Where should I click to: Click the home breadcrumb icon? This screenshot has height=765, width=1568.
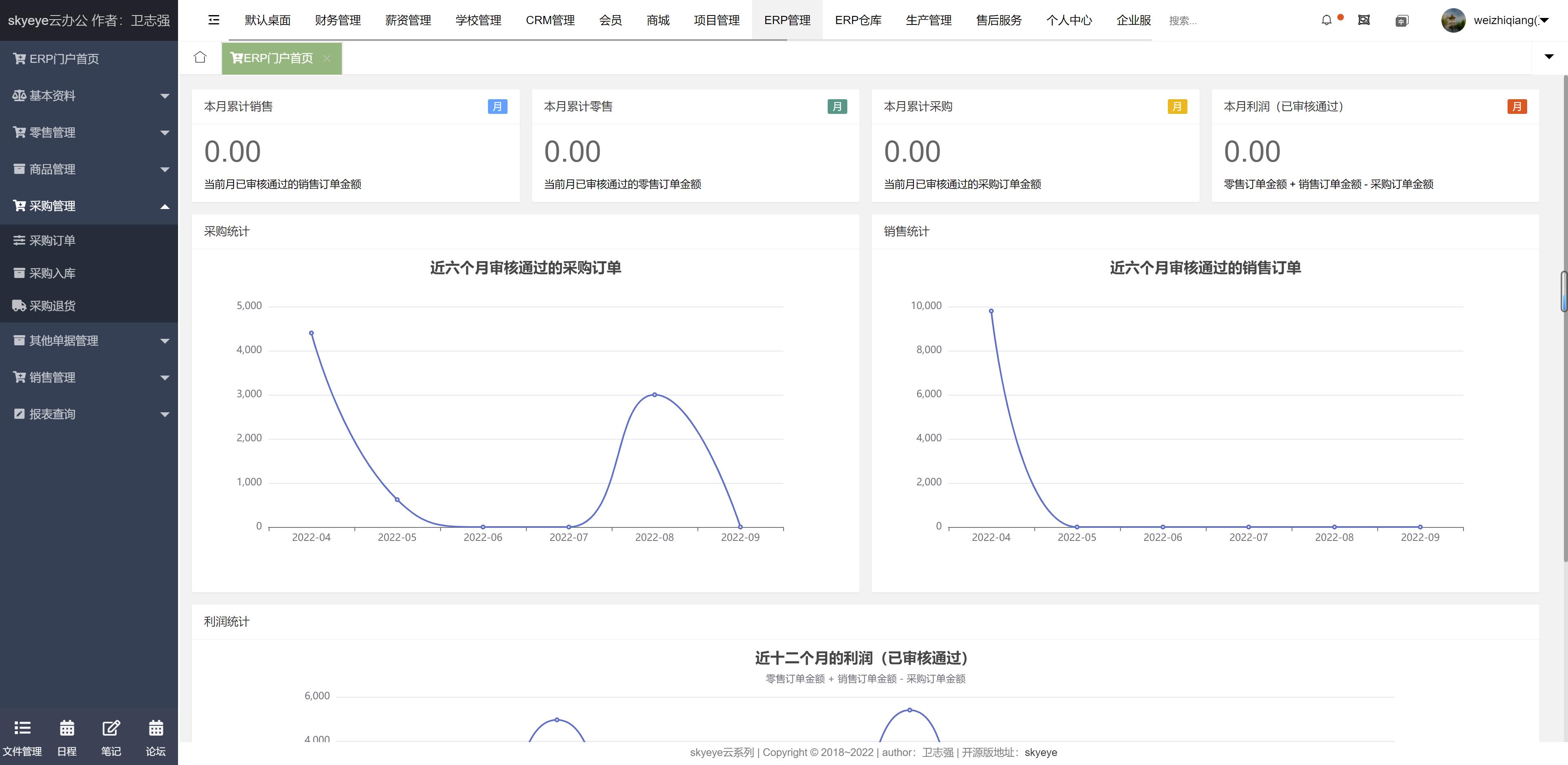coord(200,57)
